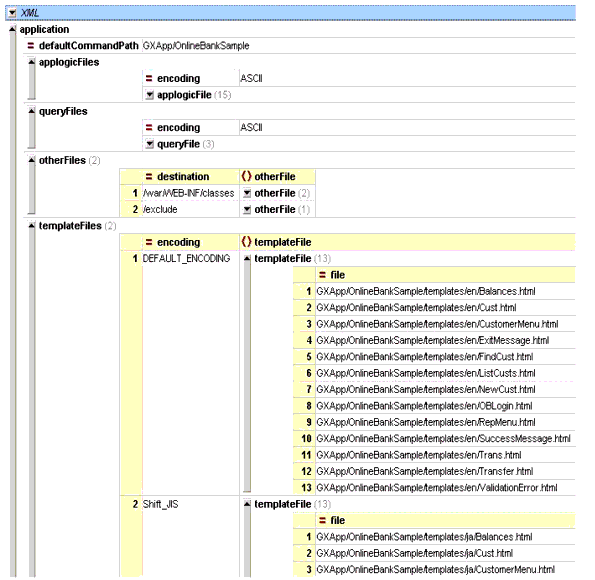Expand otherFile (2) in the /war/WEB-INF/classes row
Image resolution: width=595 pixels, height=580 pixels.
(247, 193)
